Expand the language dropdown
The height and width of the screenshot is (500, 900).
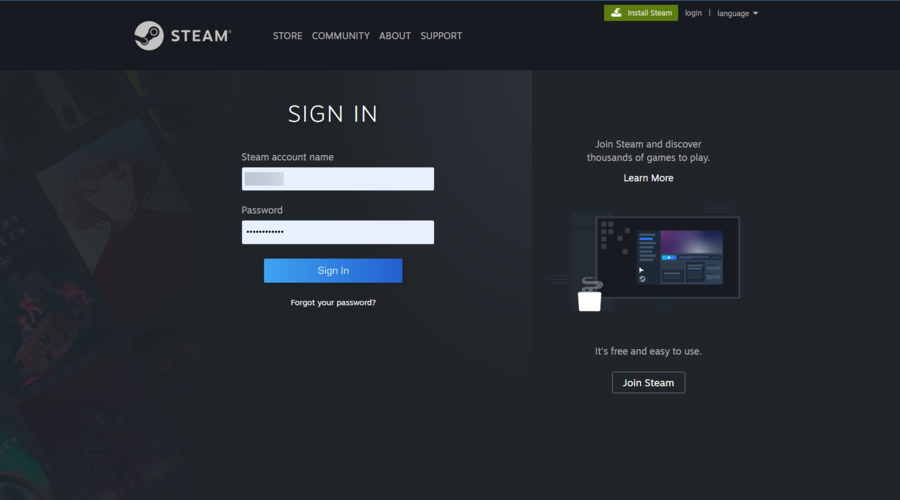[737, 13]
